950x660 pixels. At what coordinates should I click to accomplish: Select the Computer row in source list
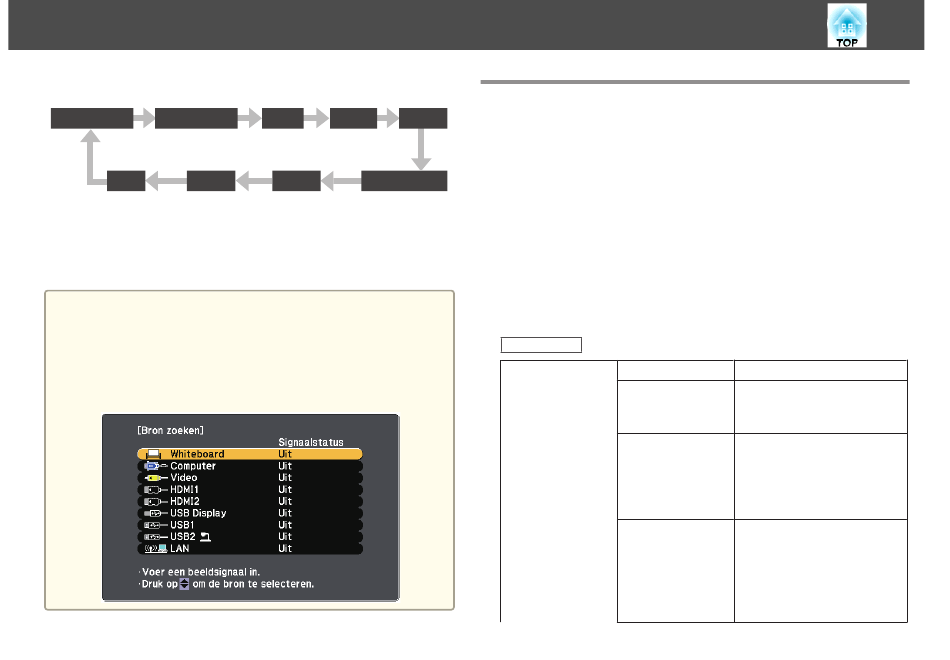(250, 466)
